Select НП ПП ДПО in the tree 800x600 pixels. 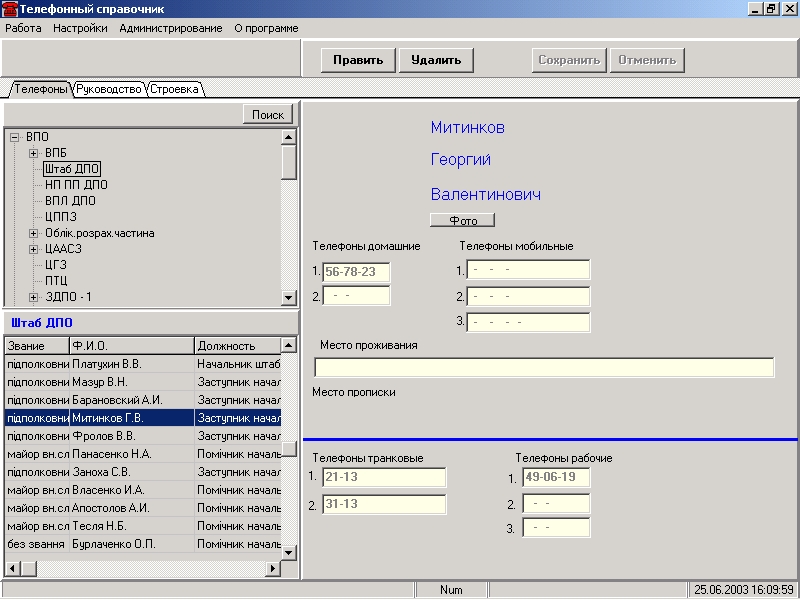click(x=76, y=185)
